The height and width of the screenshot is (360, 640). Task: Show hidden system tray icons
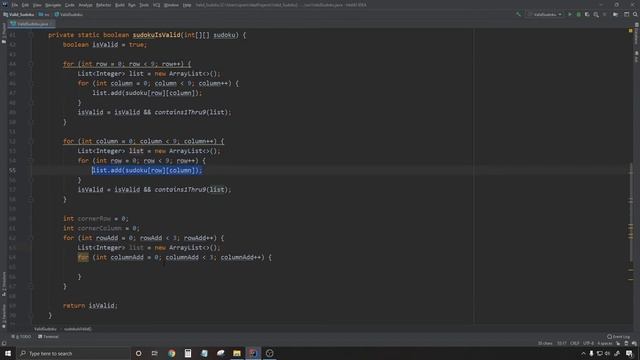click(583, 353)
